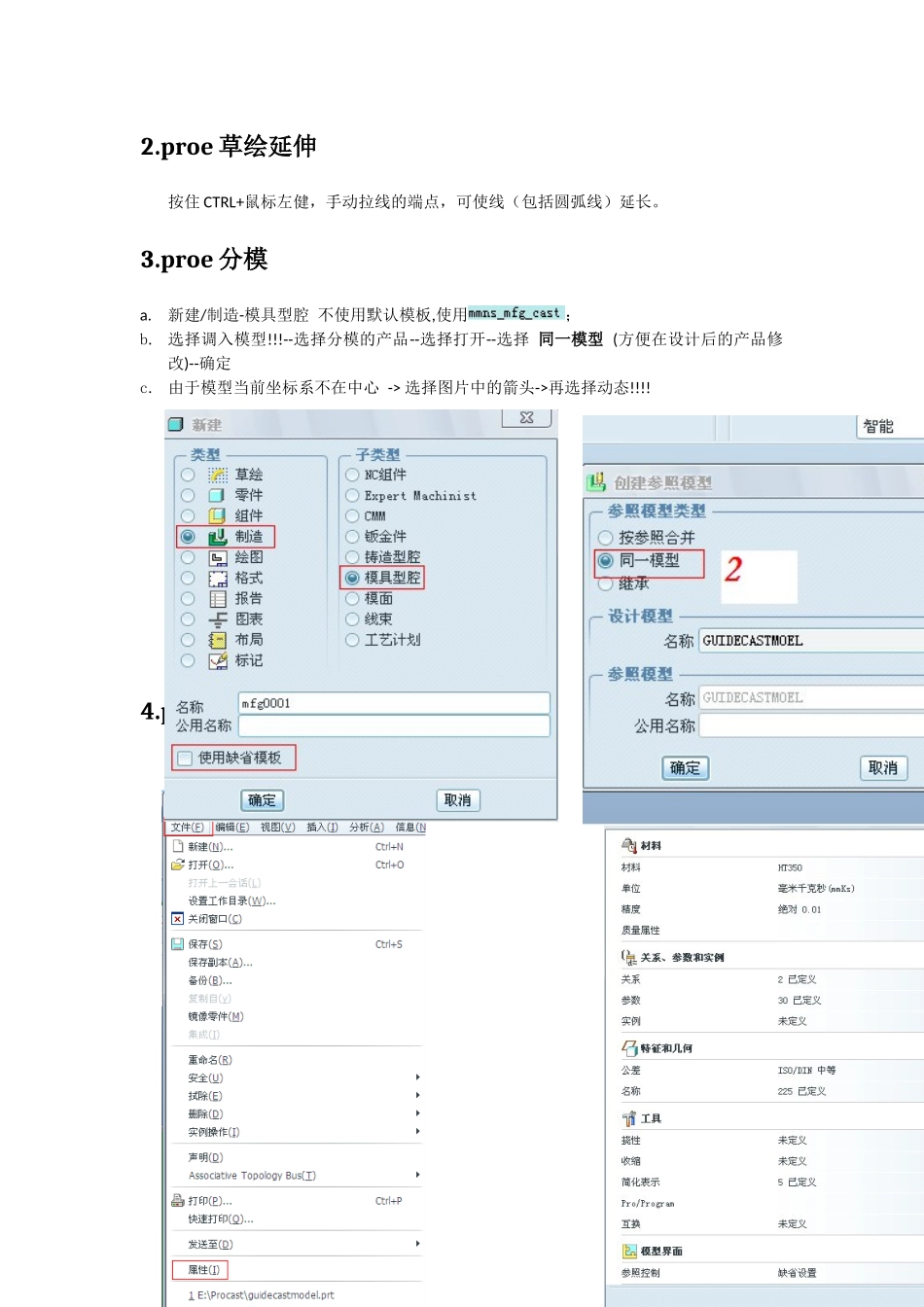Click the HT350 material value

tap(790, 867)
